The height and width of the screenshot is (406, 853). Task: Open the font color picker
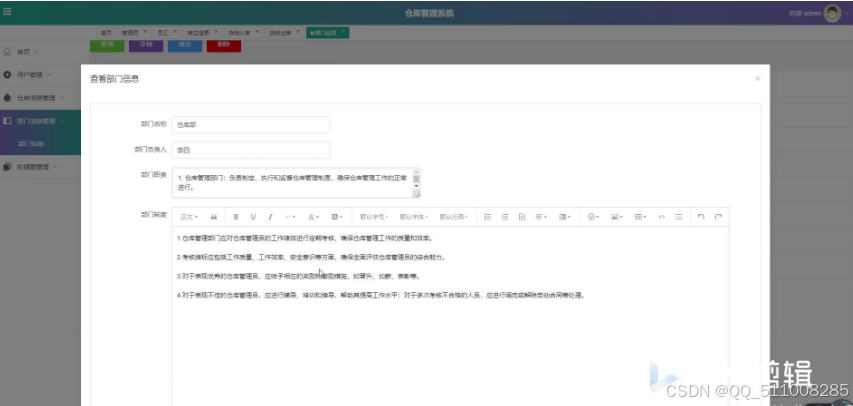point(314,217)
